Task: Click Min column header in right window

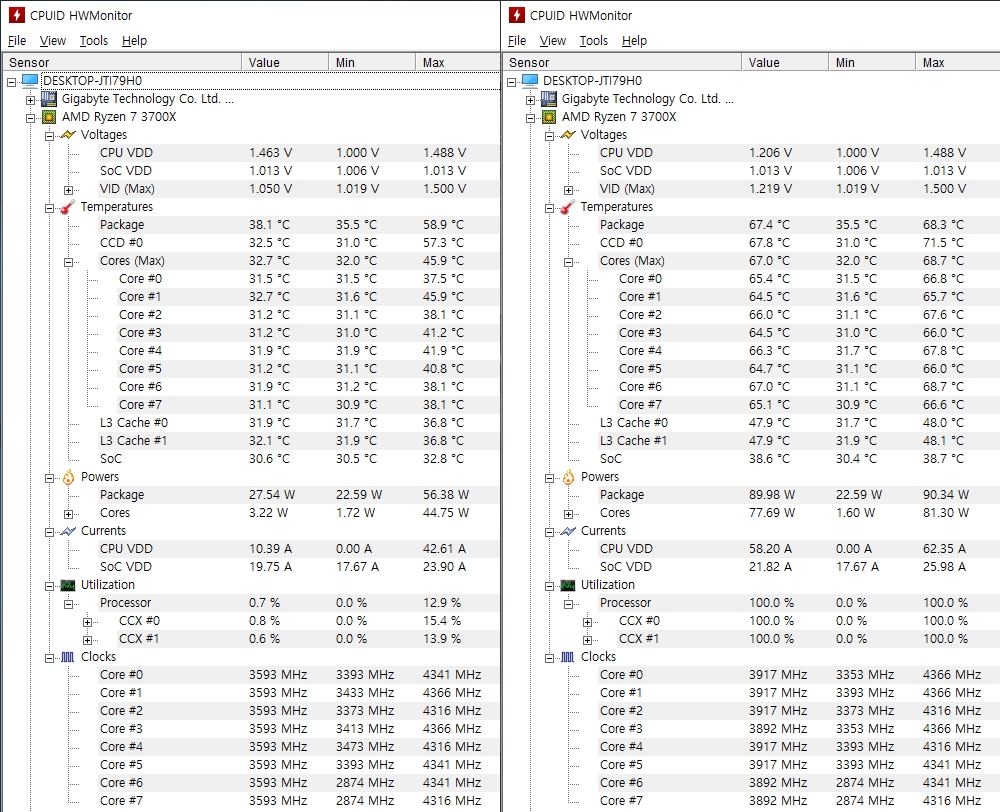Action: pyautogui.click(x=872, y=63)
